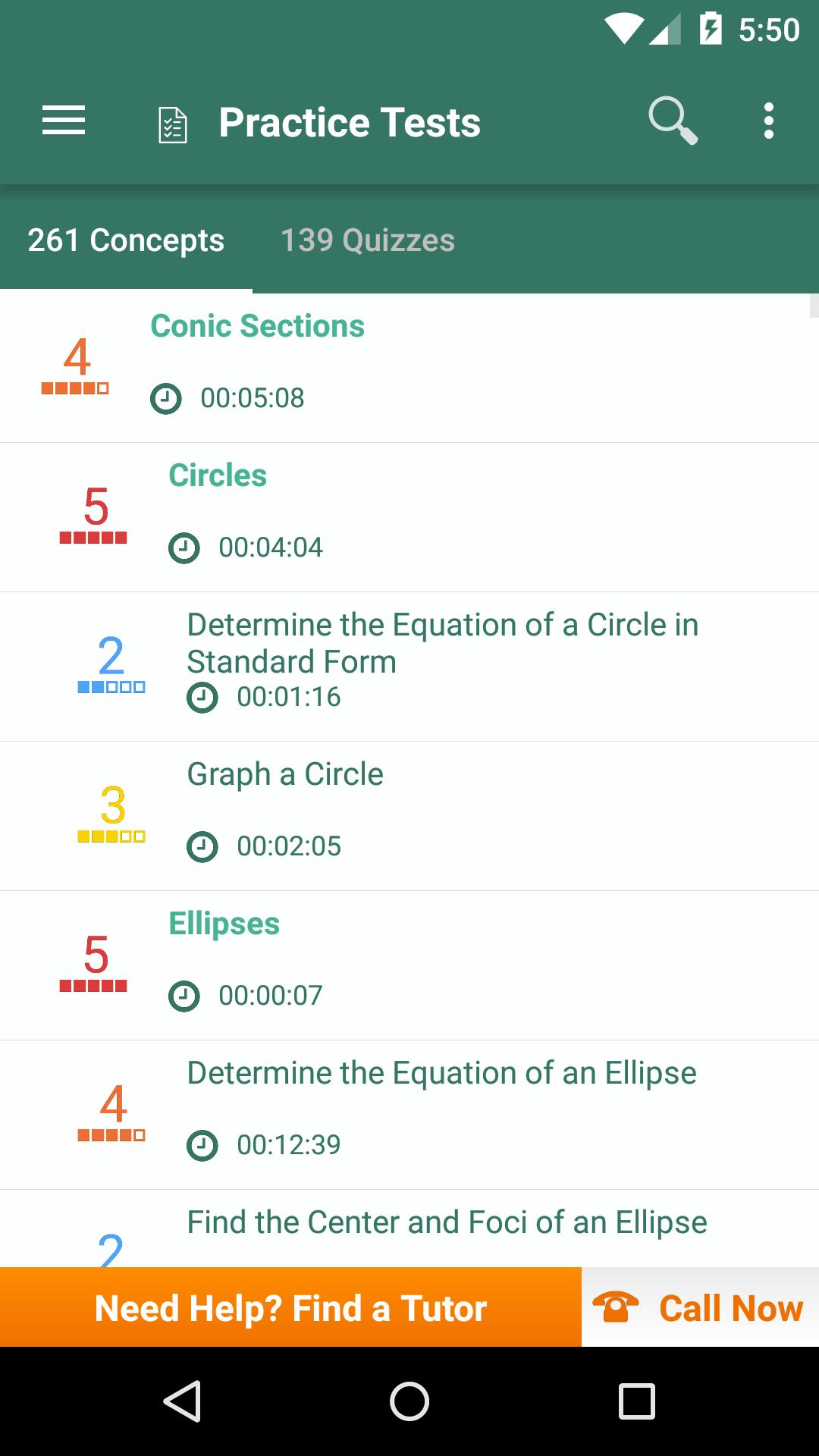Viewport: 819px width, 1456px height.
Task: Tap the Practice Tests checklist icon
Action: 173,125
